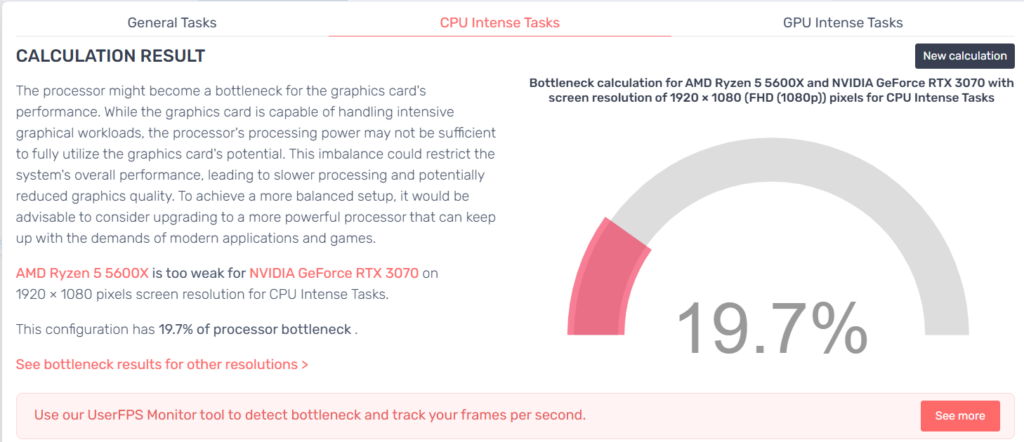This screenshot has width=1024, height=442.
Task: Click the arrow after 'other resolutions'
Action: coord(304,364)
